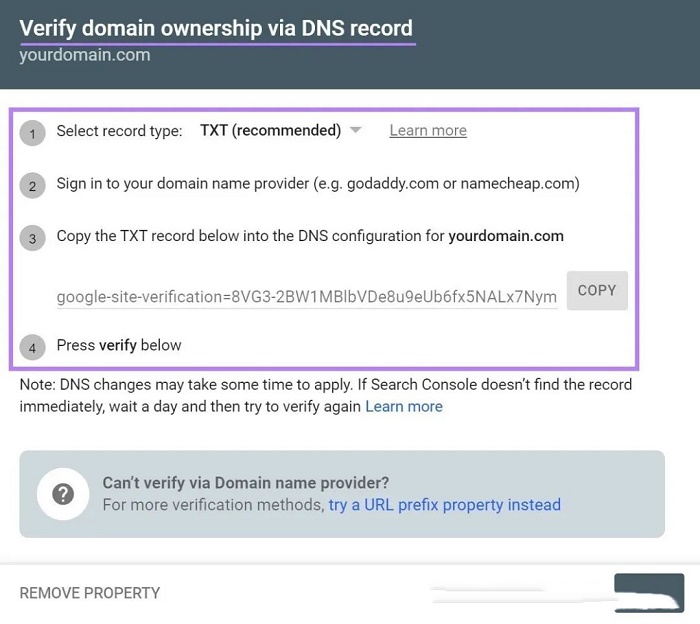Click the Verify domain ownership title
The image size is (700, 624).
pos(216,28)
